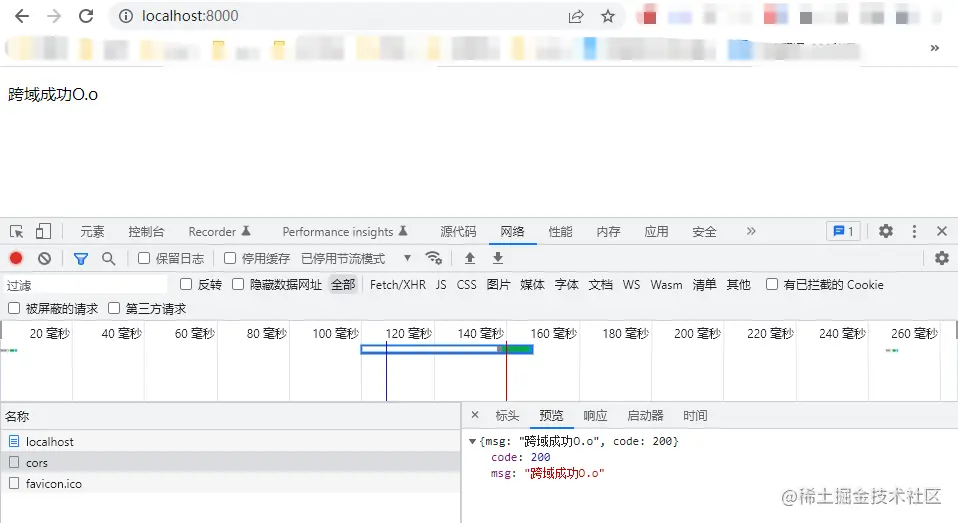
Task: Select the localhost request row
Action: 230,441
